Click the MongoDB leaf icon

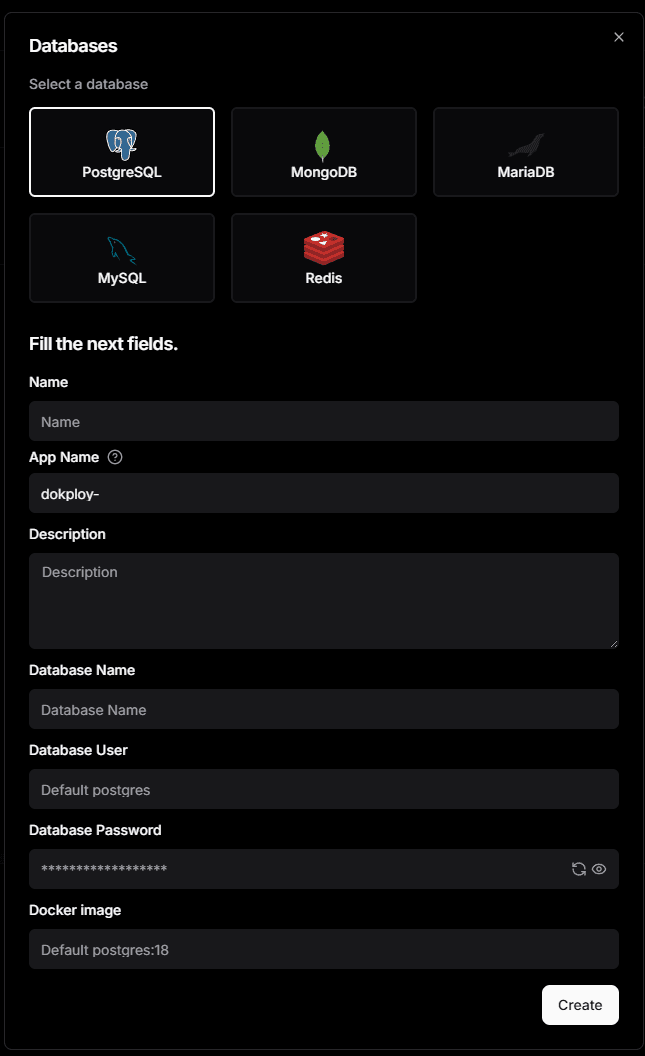pyautogui.click(x=323, y=146)
